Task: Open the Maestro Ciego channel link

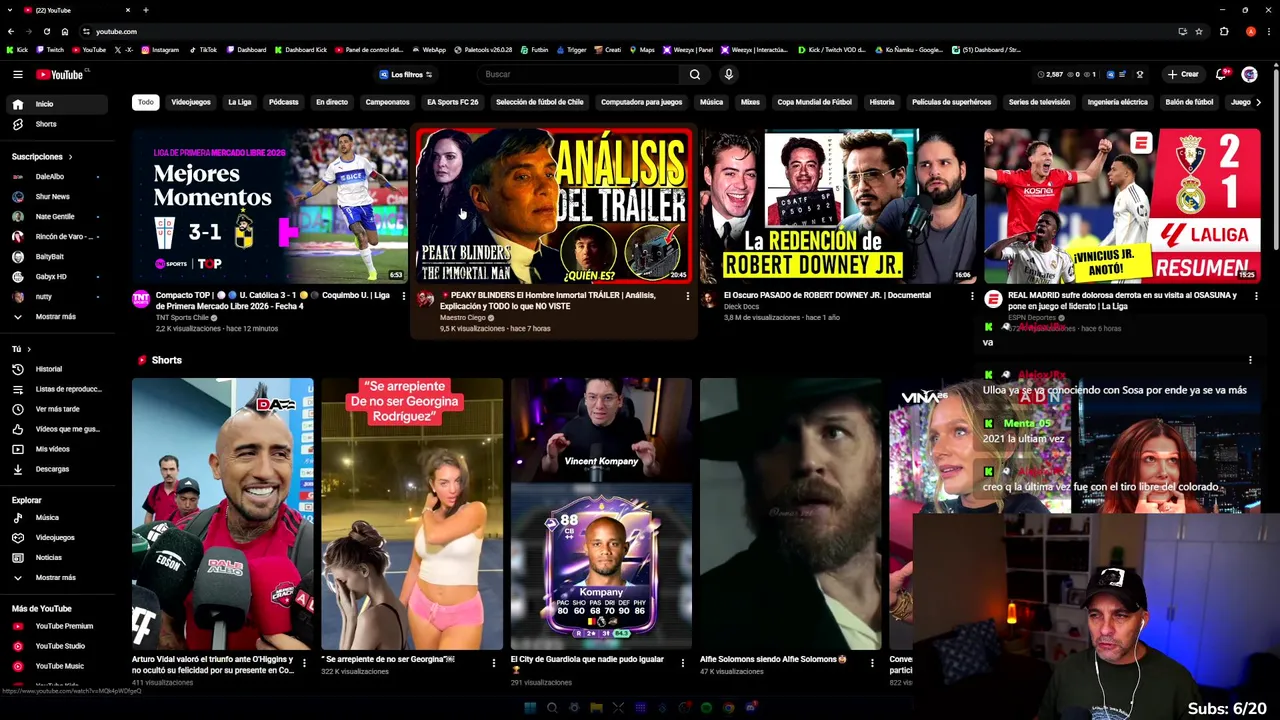Action: tap(462, 318)
